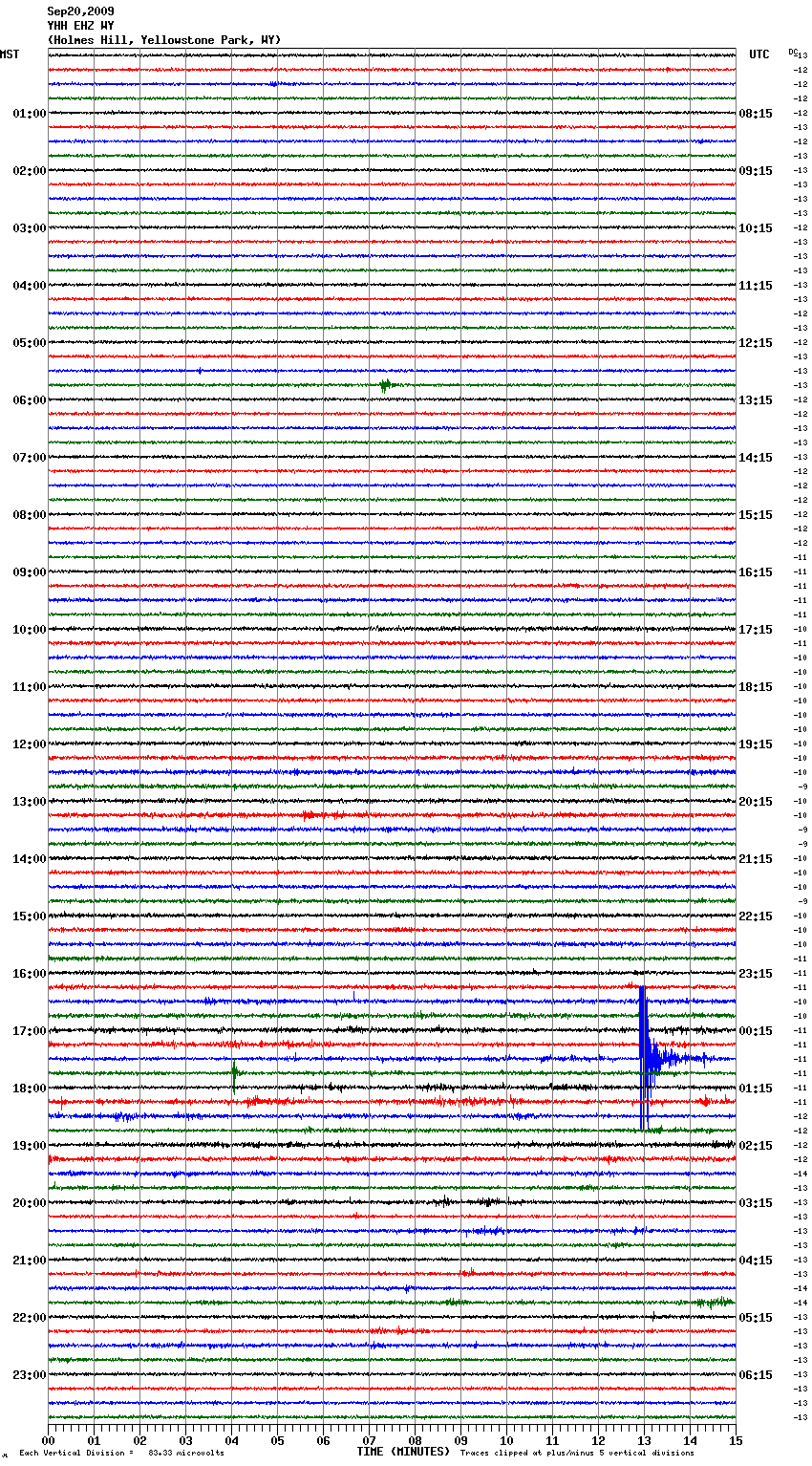Click minute tick '07' on the bottom axis
812x1466 pixels.
pyautogui.click(x=370, y=1440)
